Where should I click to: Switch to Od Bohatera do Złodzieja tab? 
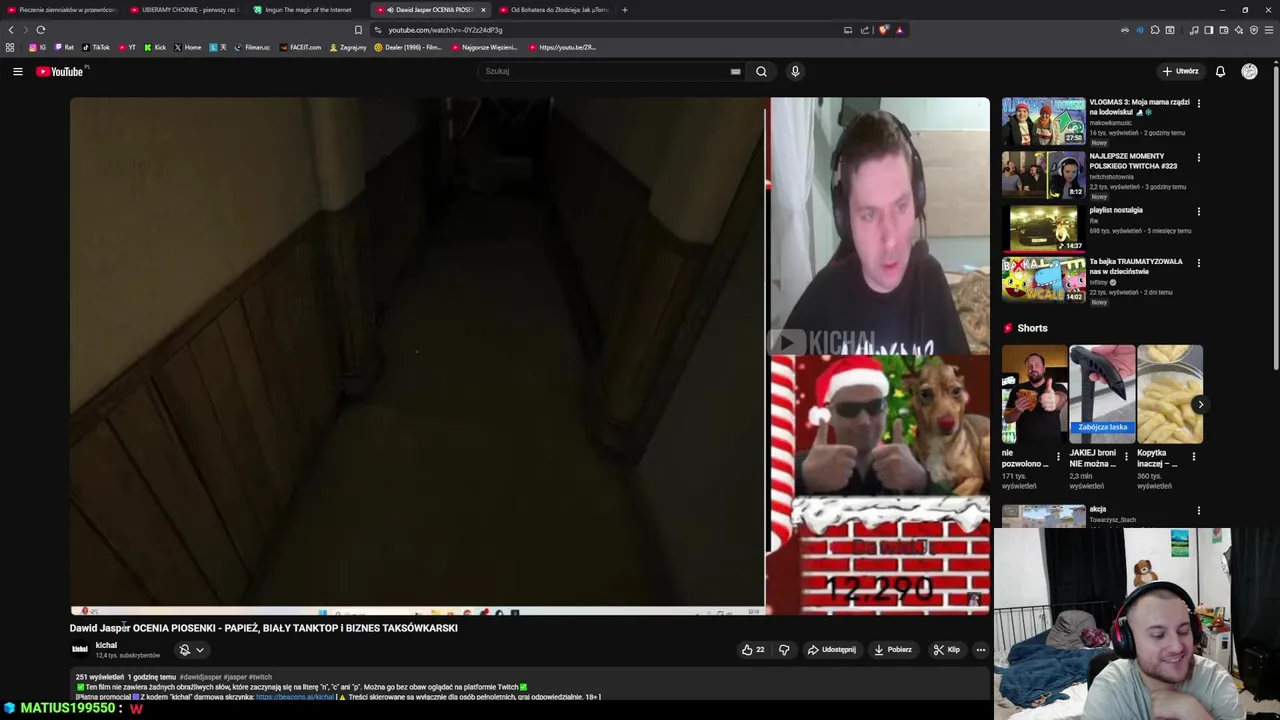click(553, 10)
